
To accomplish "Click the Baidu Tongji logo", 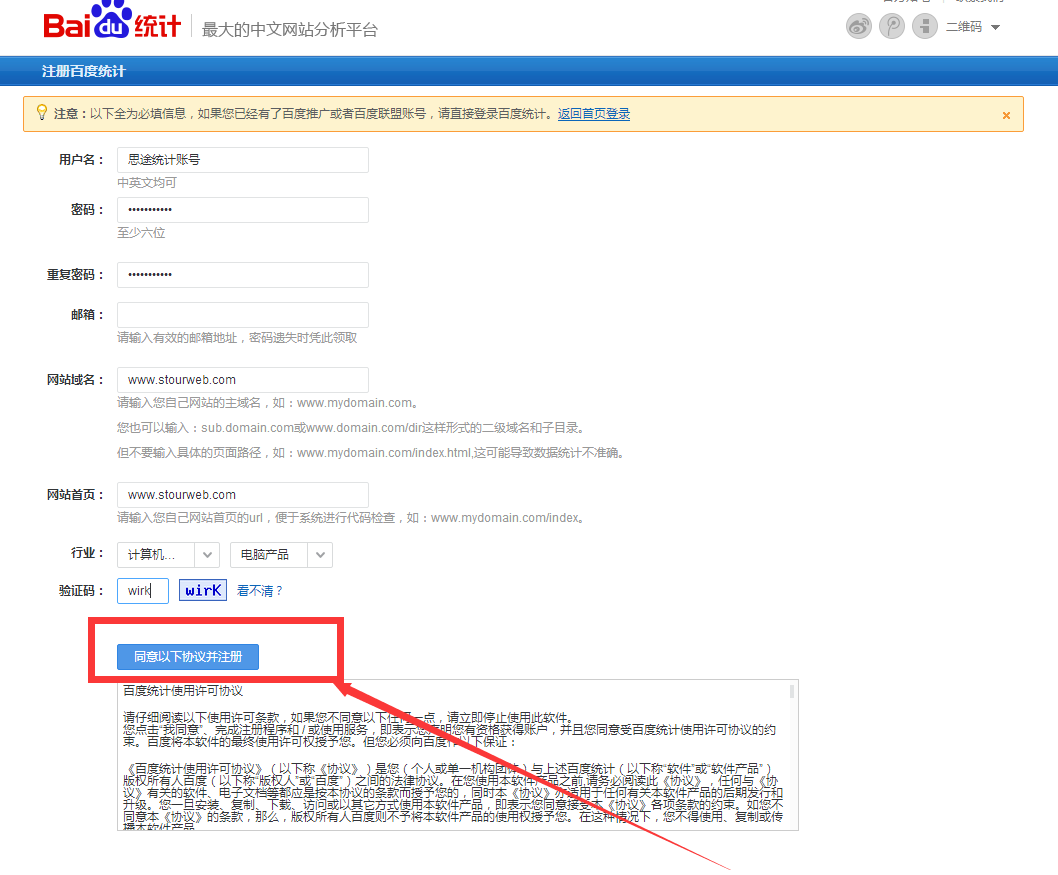I will click(x=113, y=25).
